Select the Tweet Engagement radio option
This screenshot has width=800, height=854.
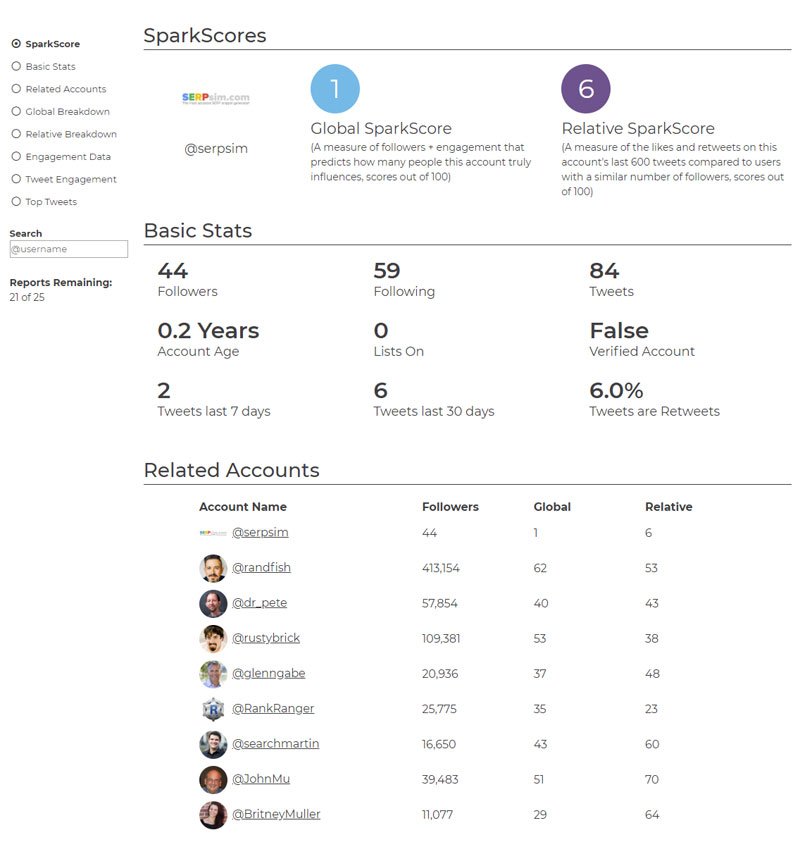[x=16, y=179]
